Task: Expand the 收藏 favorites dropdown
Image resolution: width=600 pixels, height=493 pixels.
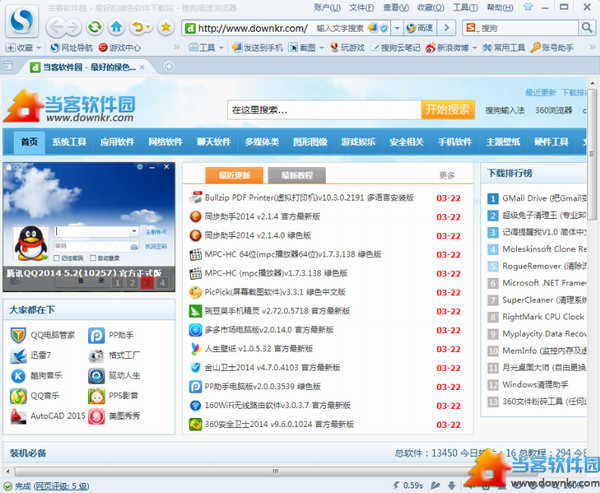Action: click(x=39, y=48)
